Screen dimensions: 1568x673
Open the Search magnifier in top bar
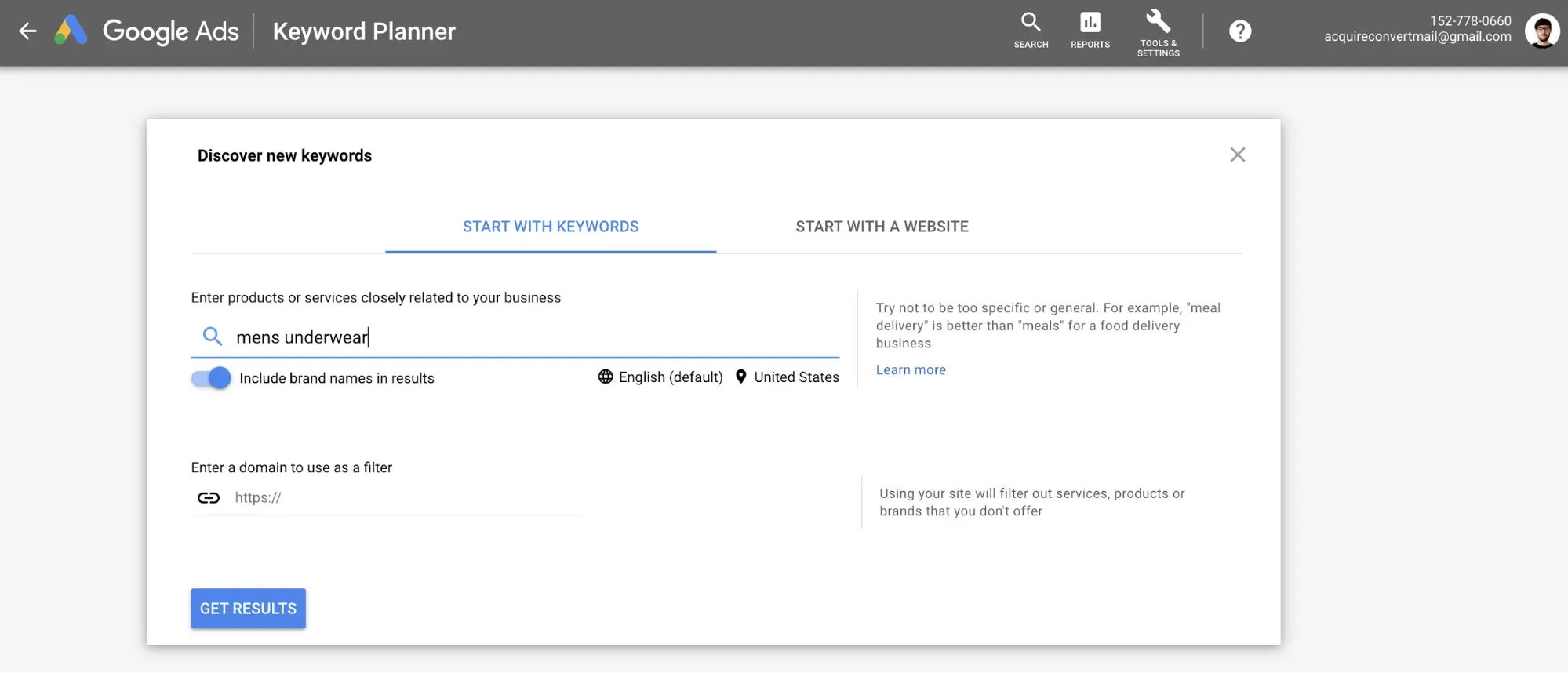click(x=1031, y=31)
